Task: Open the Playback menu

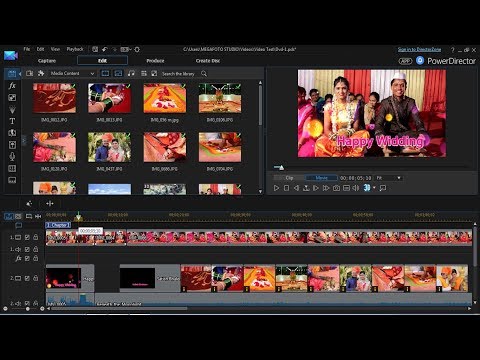Action: click(75, 49)
